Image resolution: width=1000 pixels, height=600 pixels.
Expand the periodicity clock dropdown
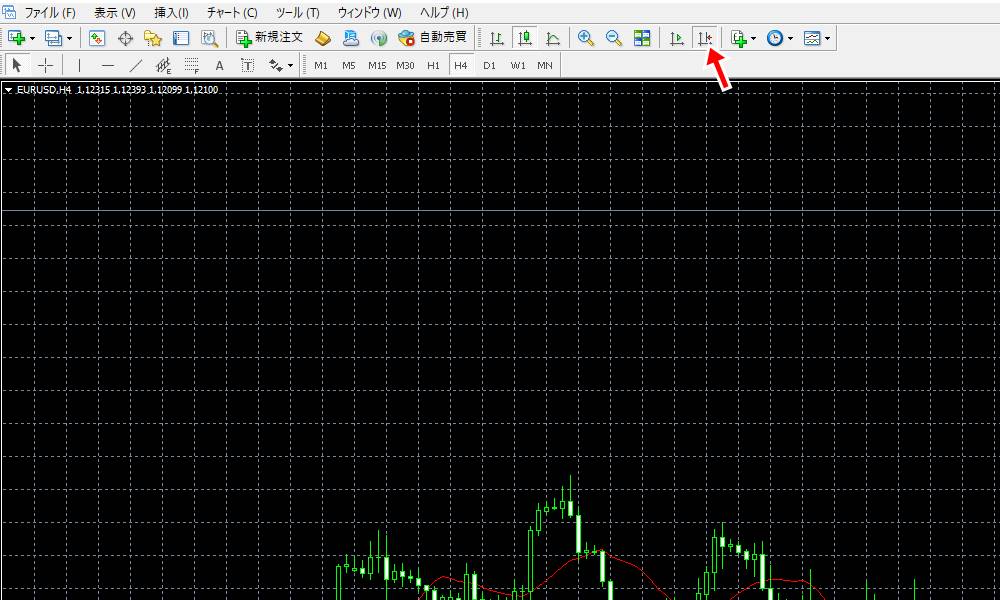click(x=790, y=38)
